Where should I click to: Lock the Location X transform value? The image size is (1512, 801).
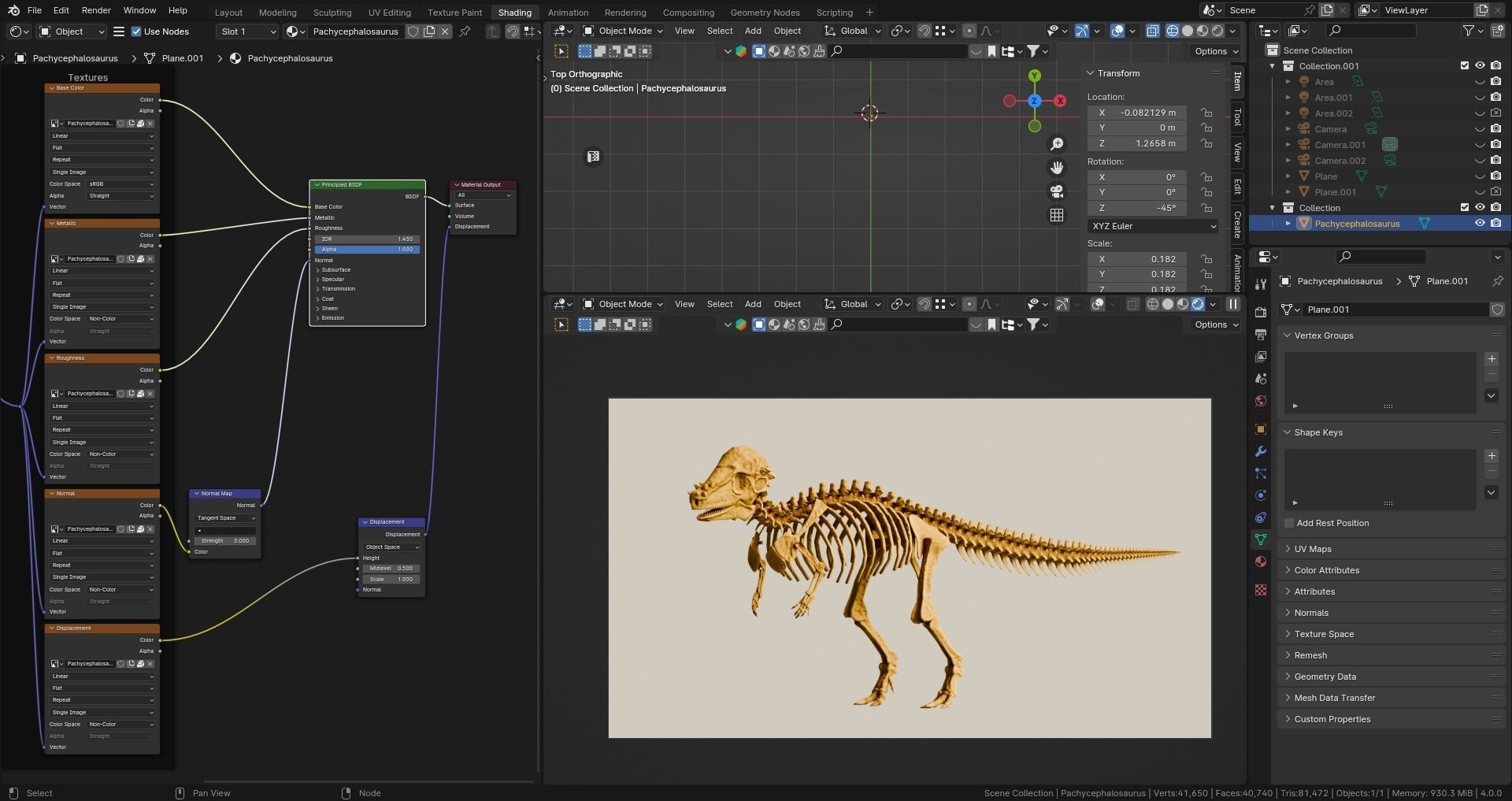pos(1206,113)
